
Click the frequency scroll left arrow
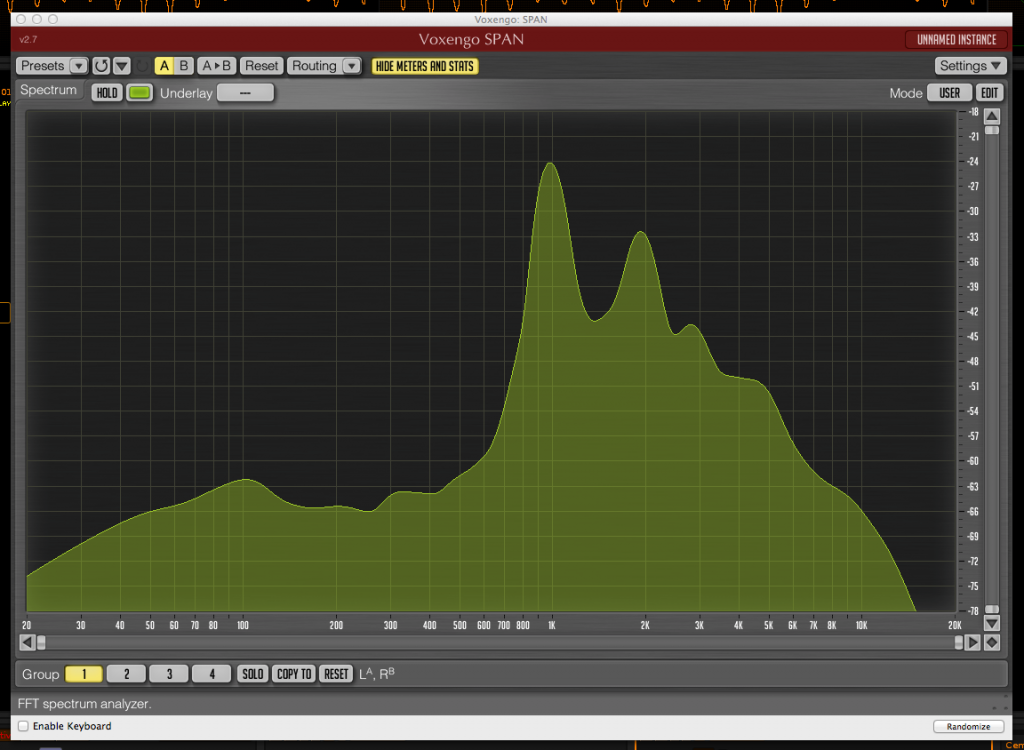pyautogui.click(x=27, y=642)
